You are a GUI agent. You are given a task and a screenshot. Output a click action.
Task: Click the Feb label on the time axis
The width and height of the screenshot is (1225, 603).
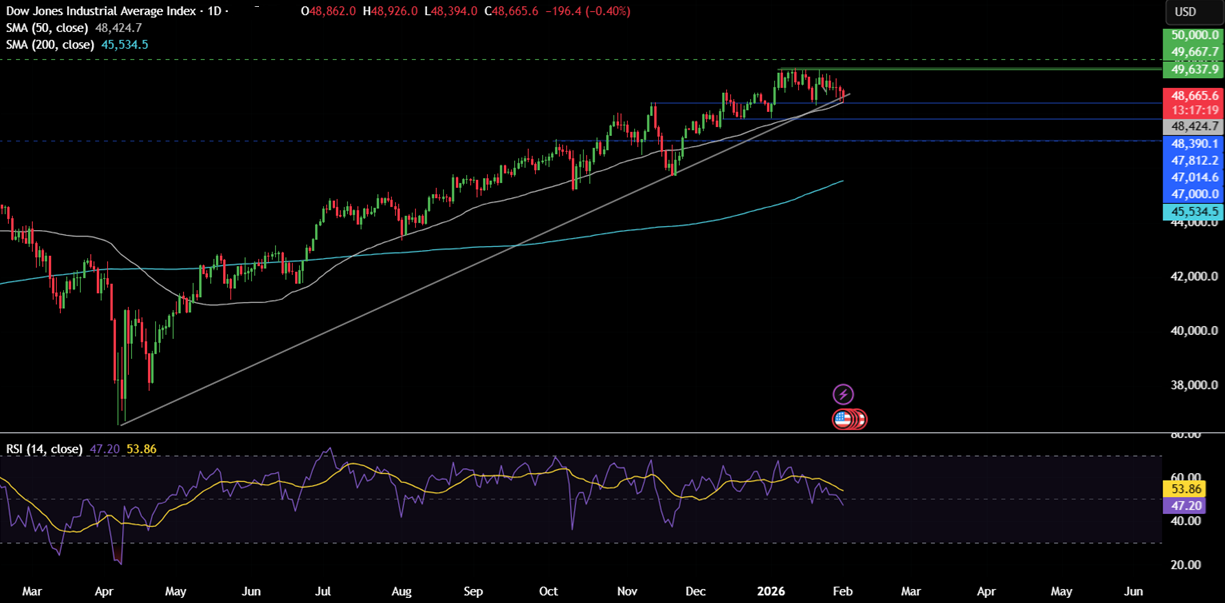pos(843,591)
